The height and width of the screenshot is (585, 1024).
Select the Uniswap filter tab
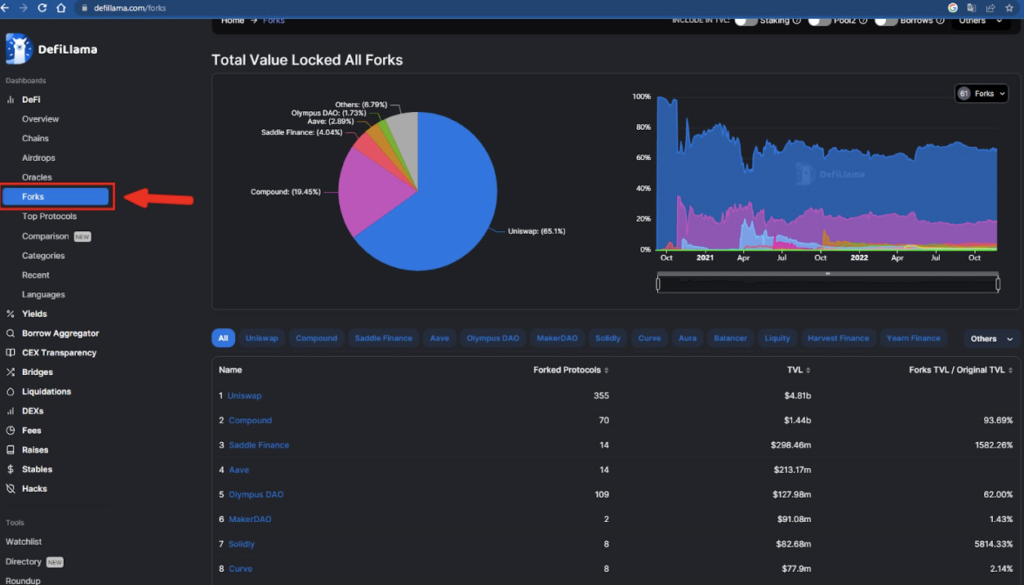[262, 338]
